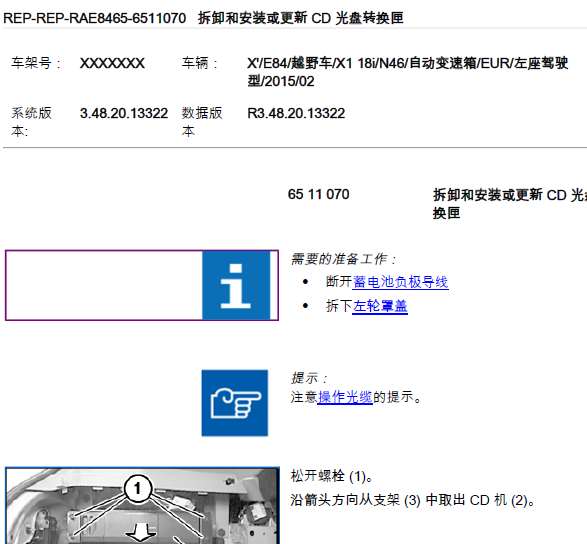Viewport: 587px width, 544px height.
Task: Click the repair number 65 11 070
Action: [319, 194]
